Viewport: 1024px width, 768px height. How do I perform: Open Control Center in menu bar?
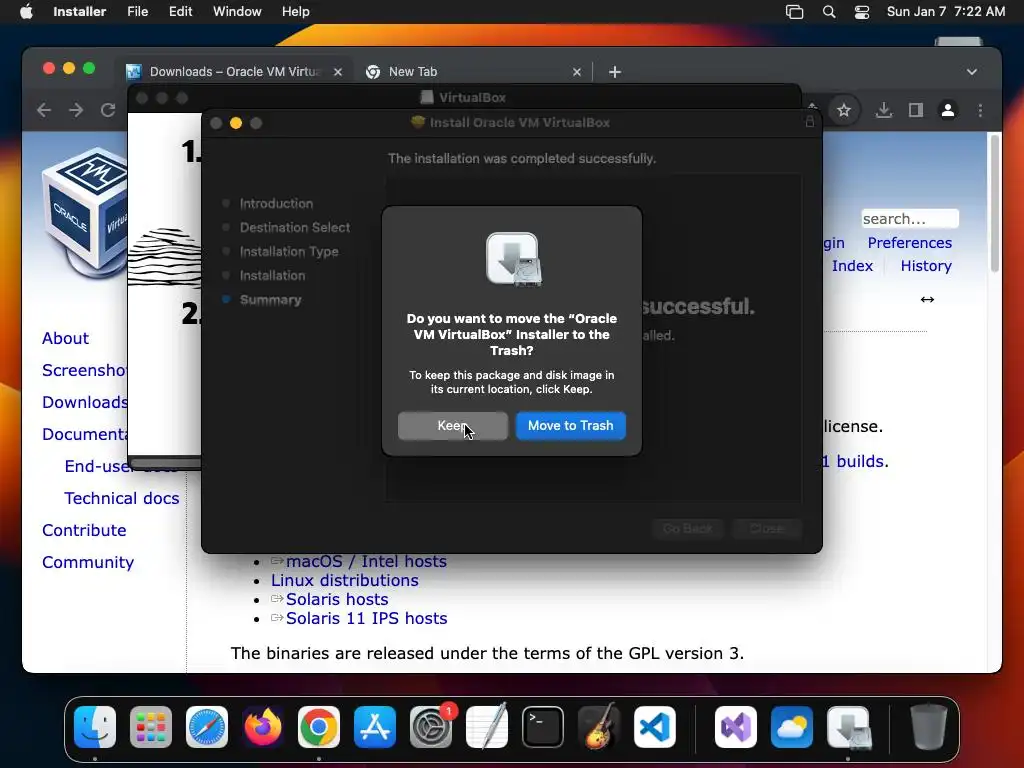[862, 12]
